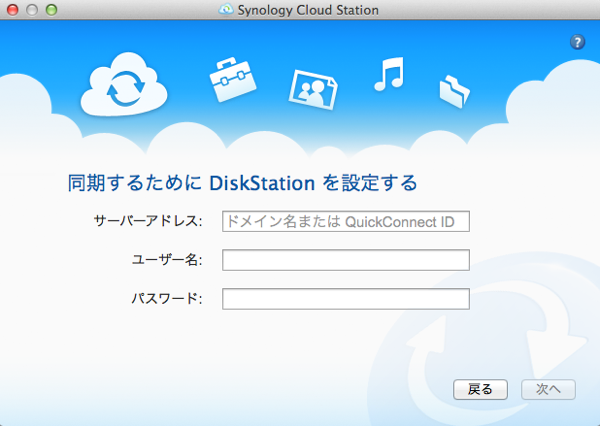Screen dimensions: 600x426
Task: Open help via the question mark icon
Action: point(577,42)
